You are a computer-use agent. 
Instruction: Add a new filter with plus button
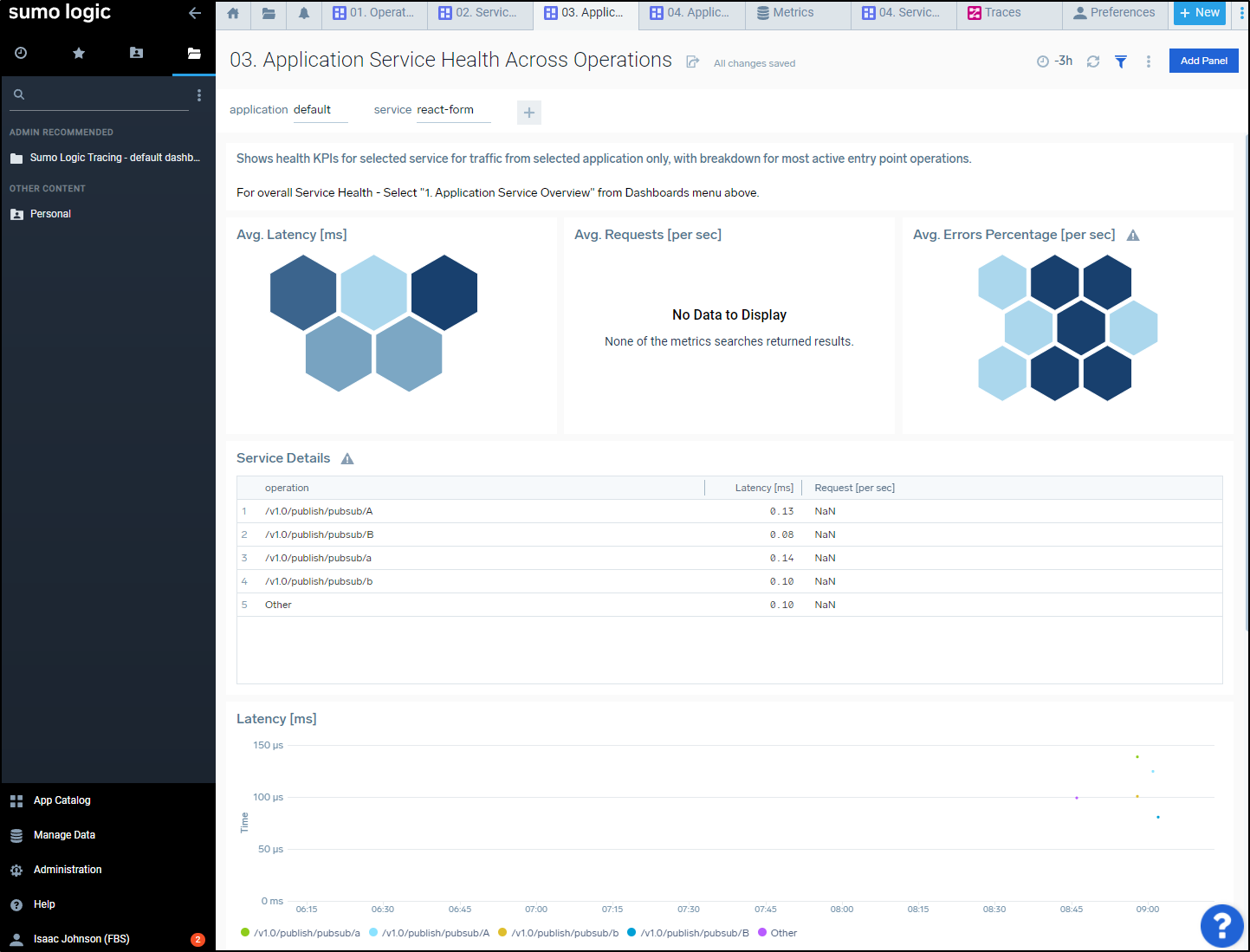pyautogui.click(x=529, y=113)
